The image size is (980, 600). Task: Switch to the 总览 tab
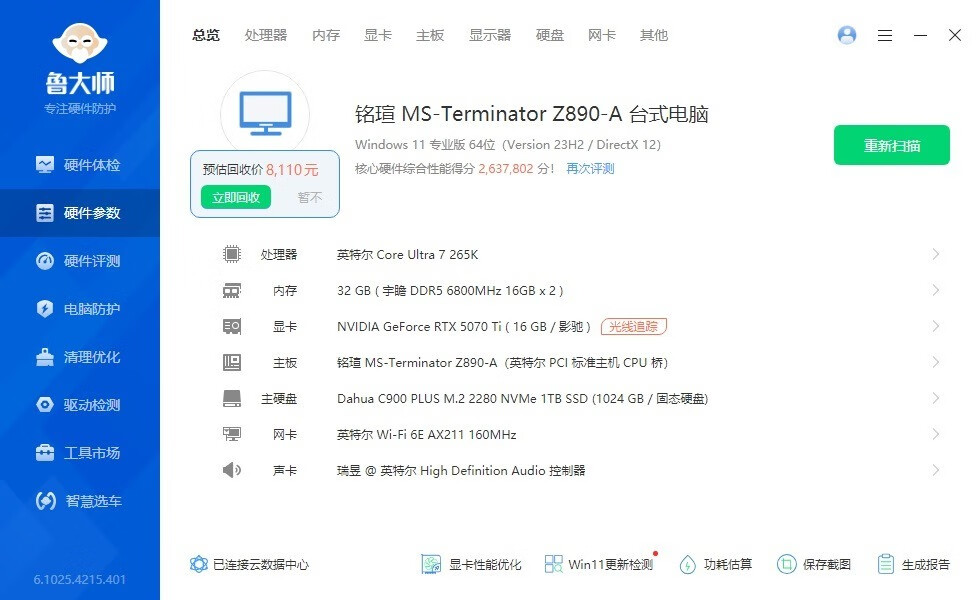coord(206,35)
